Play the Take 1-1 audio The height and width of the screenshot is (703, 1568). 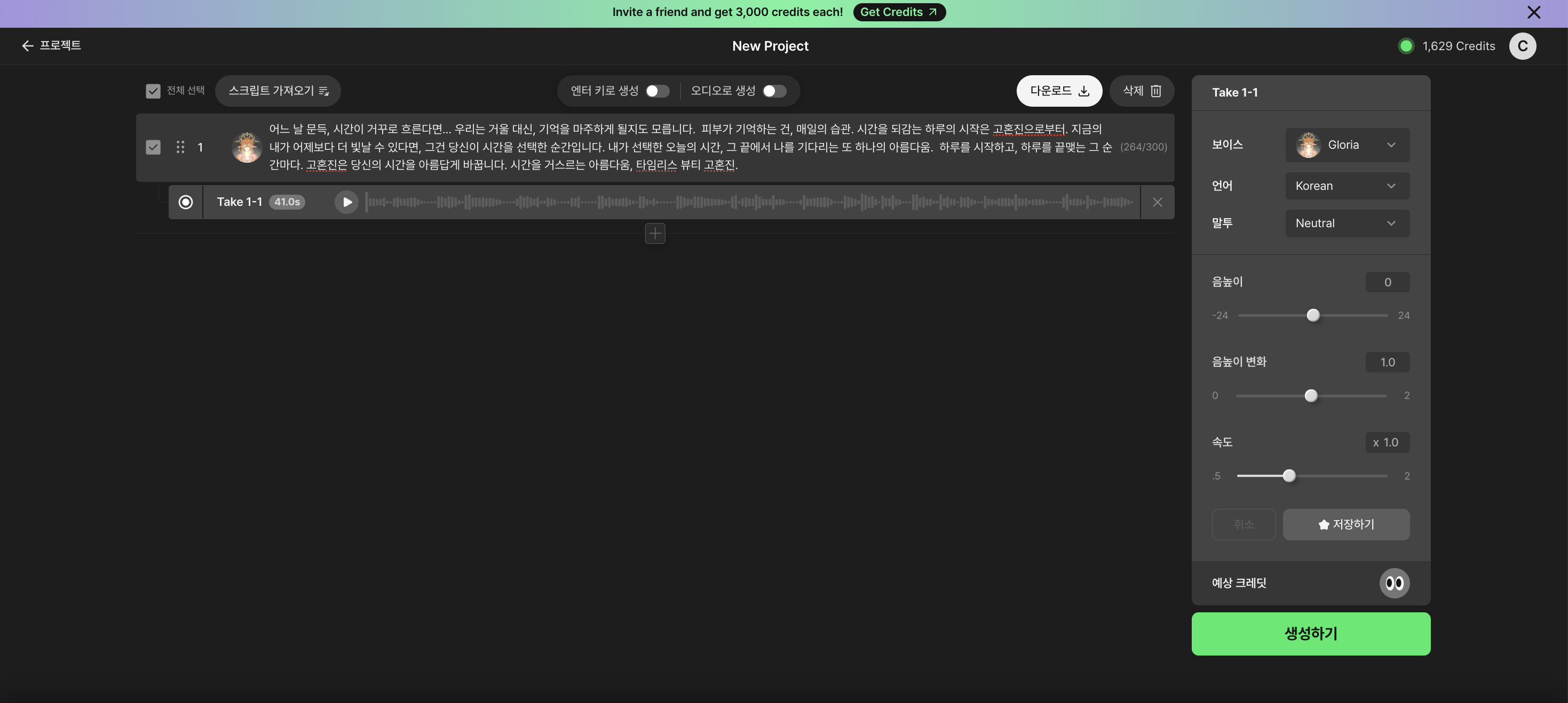click(346, 201)
